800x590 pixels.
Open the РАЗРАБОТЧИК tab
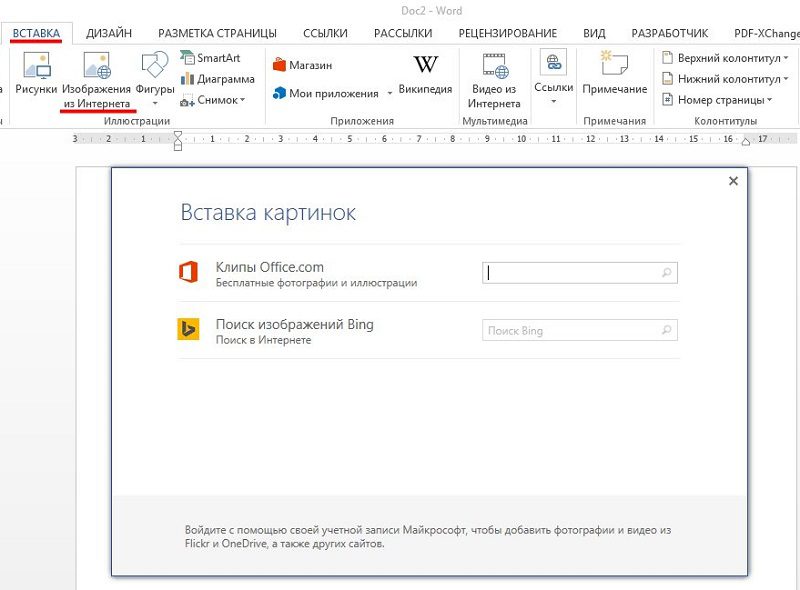coord(670,33)
